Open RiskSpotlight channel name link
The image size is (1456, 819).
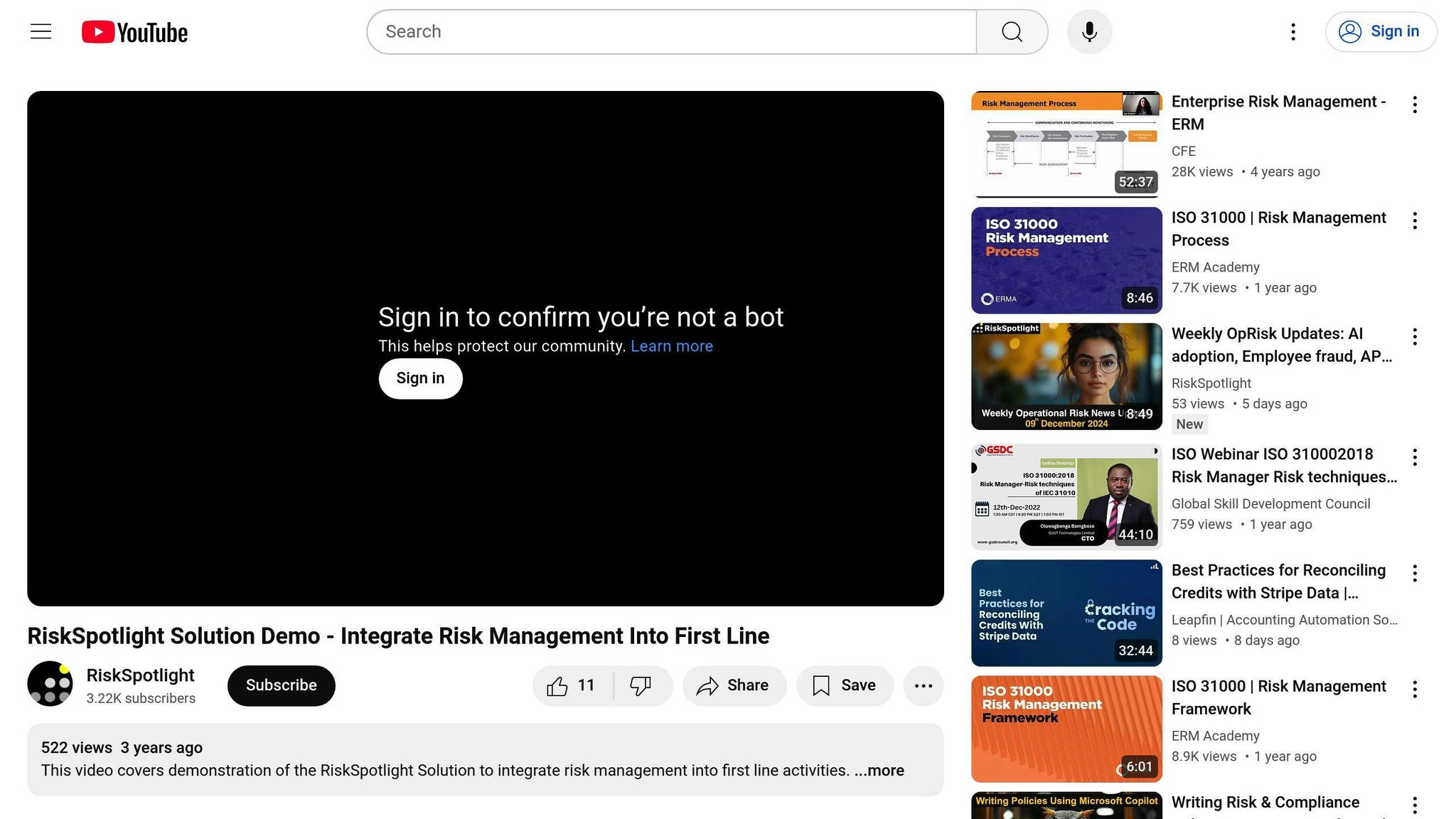tap(140, 675)
